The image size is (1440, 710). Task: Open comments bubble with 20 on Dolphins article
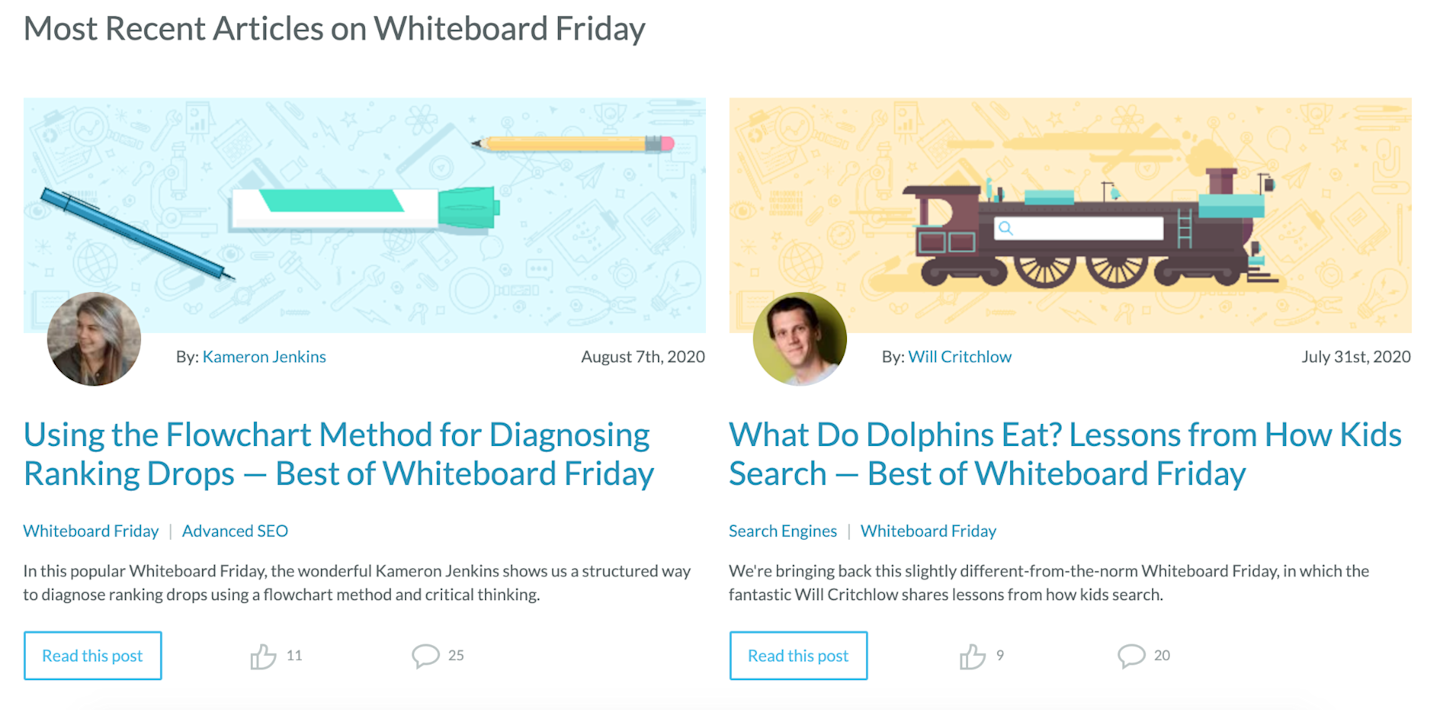click(x=1131, y=656)
